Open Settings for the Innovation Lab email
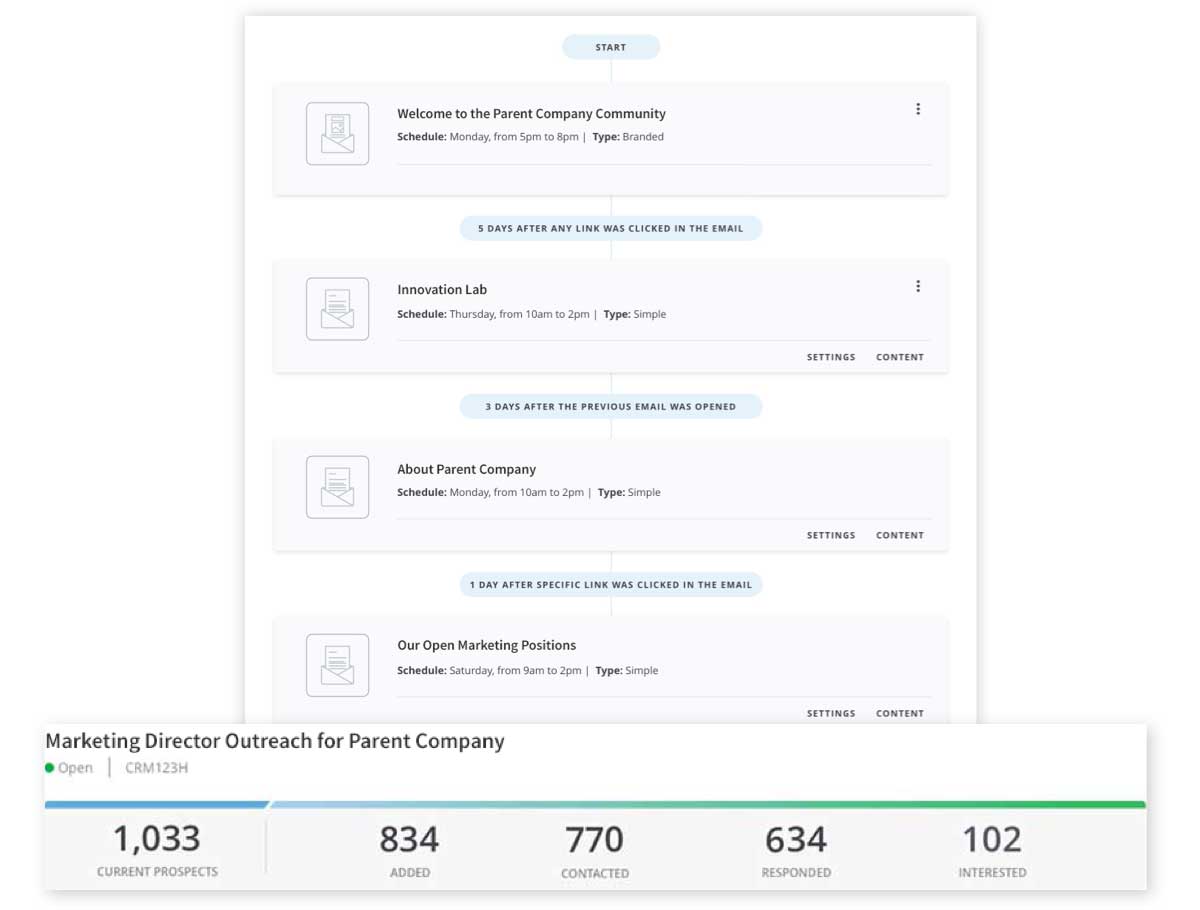 pos(831,357)
